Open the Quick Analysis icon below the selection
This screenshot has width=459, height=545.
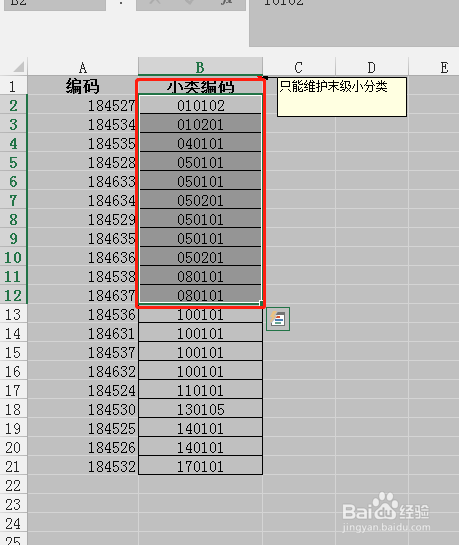(x=278, y=319)
